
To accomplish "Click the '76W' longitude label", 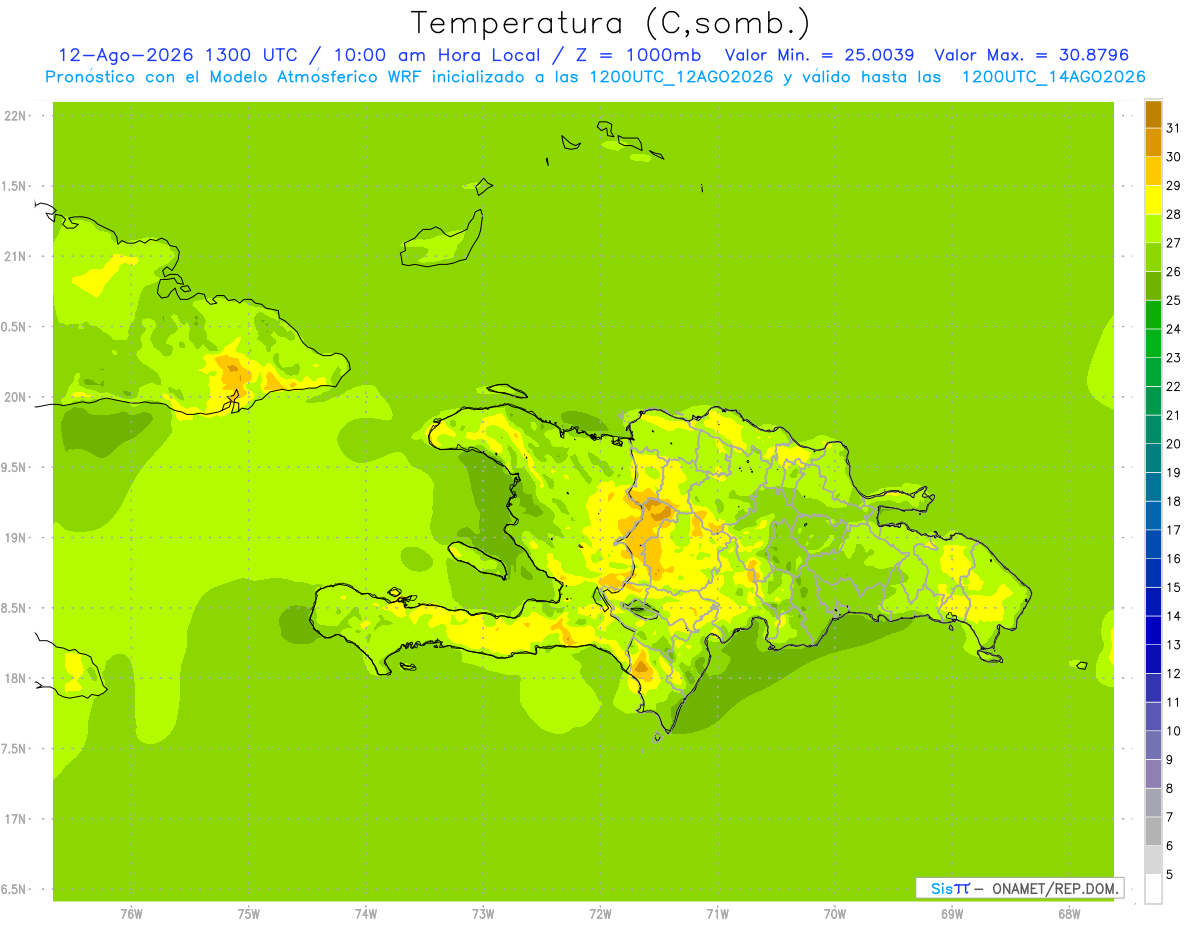I will click(131, 914).
